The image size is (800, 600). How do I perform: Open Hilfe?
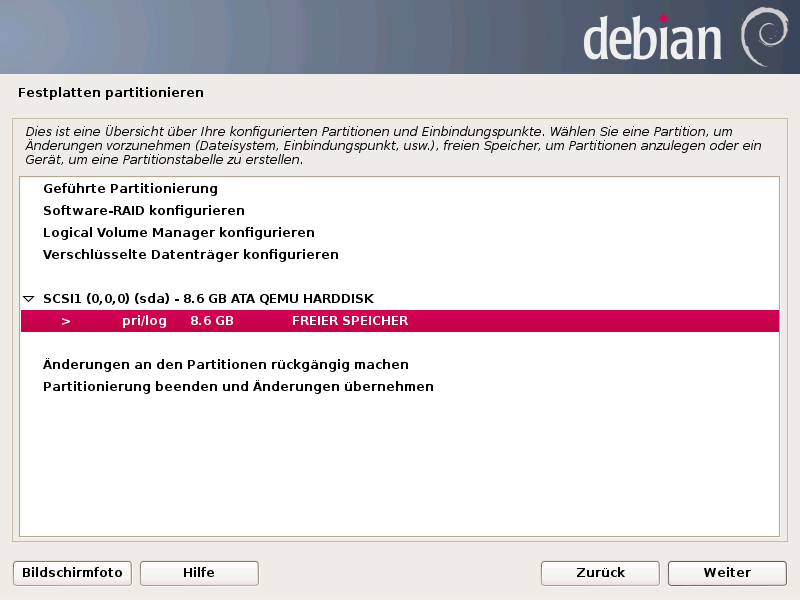199,573
